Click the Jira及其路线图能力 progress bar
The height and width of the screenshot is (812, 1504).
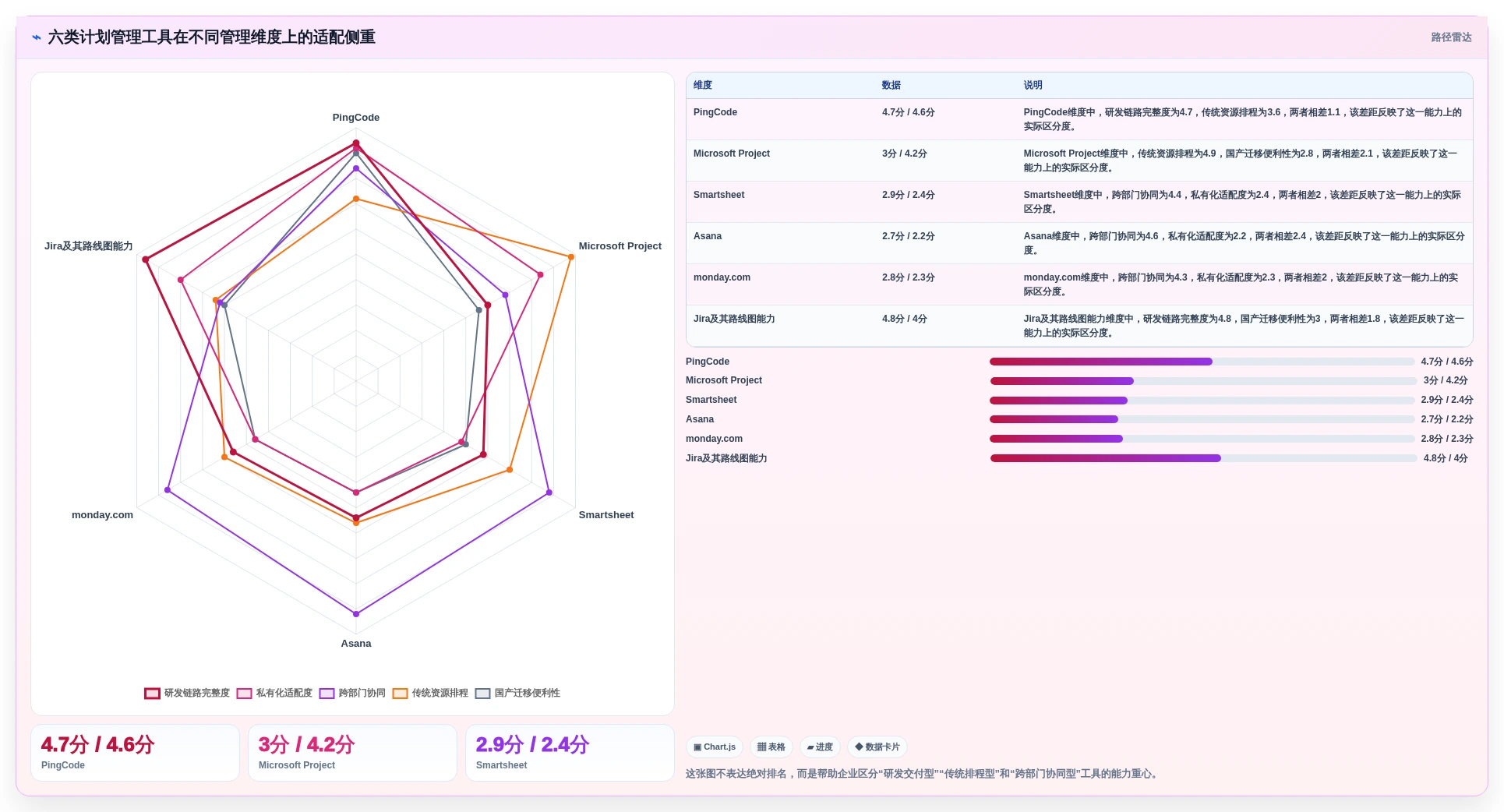tap(1203, 458)
